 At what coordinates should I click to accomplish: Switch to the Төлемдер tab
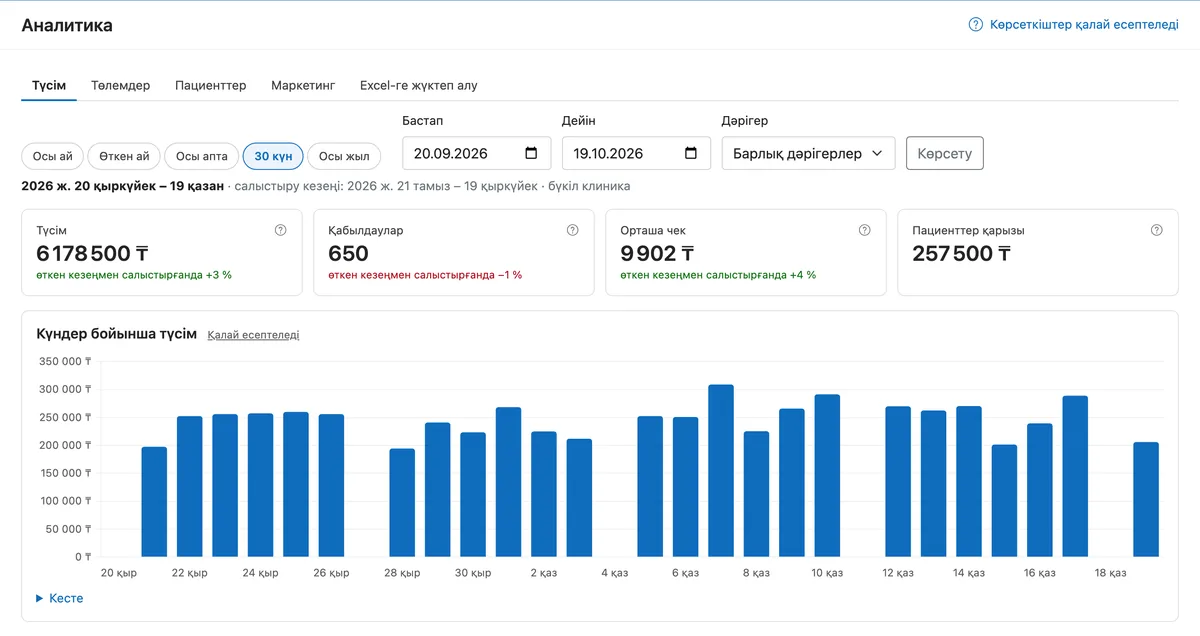[x=121, y=85]
